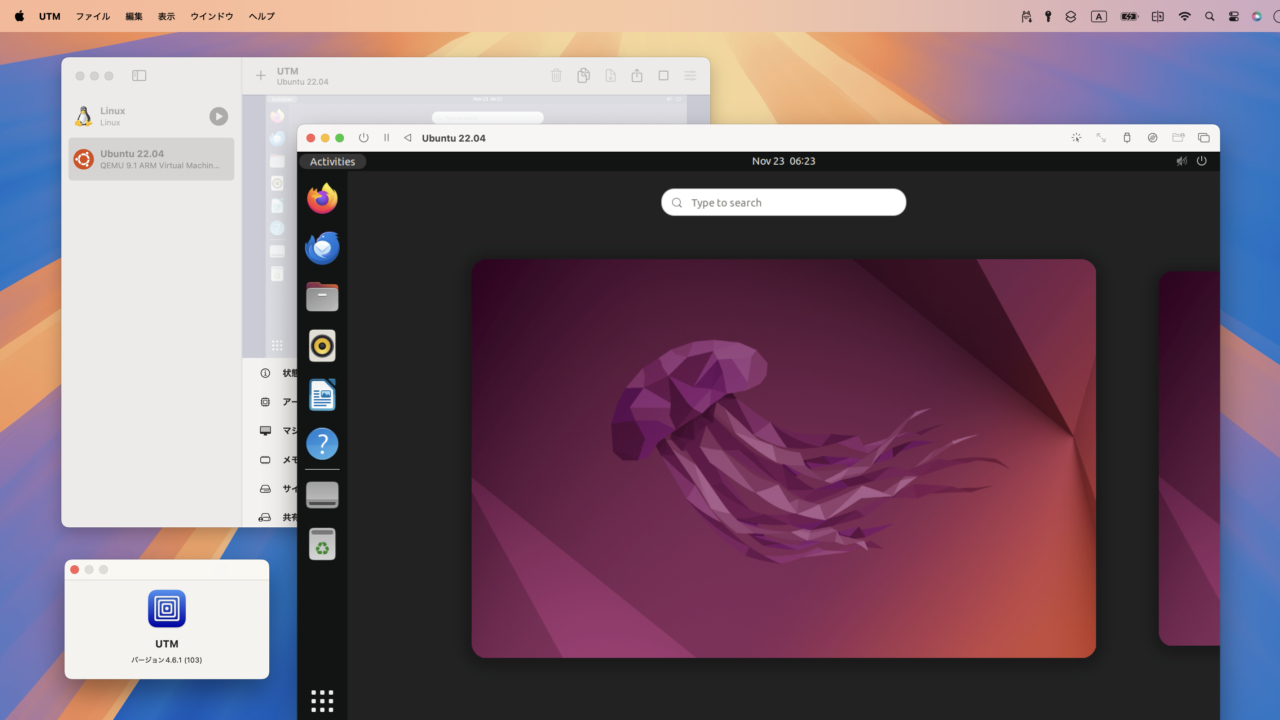Click the machine display icon in UTM details
This screenshot has height=720, width=1280.
pos(265,431)
